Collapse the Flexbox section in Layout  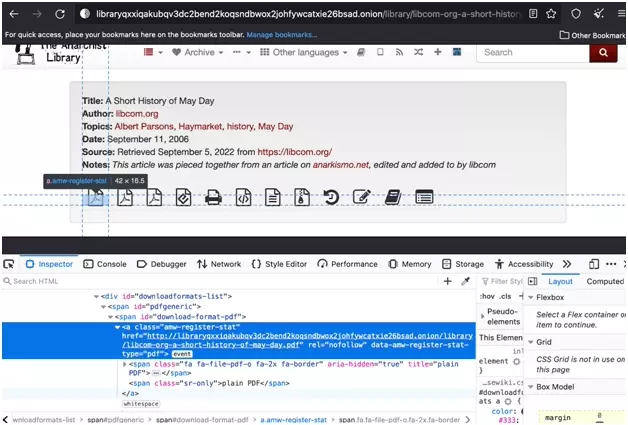pyautogui.click(x=532, y=297)
